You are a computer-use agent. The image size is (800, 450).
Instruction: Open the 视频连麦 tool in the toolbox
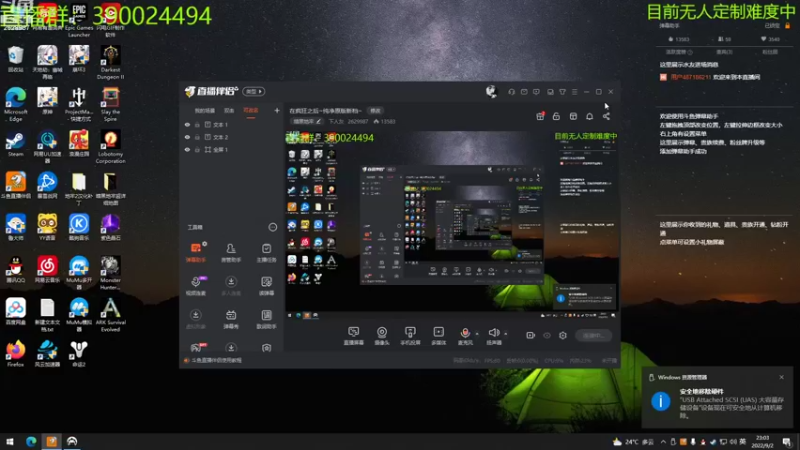[196, 286]
